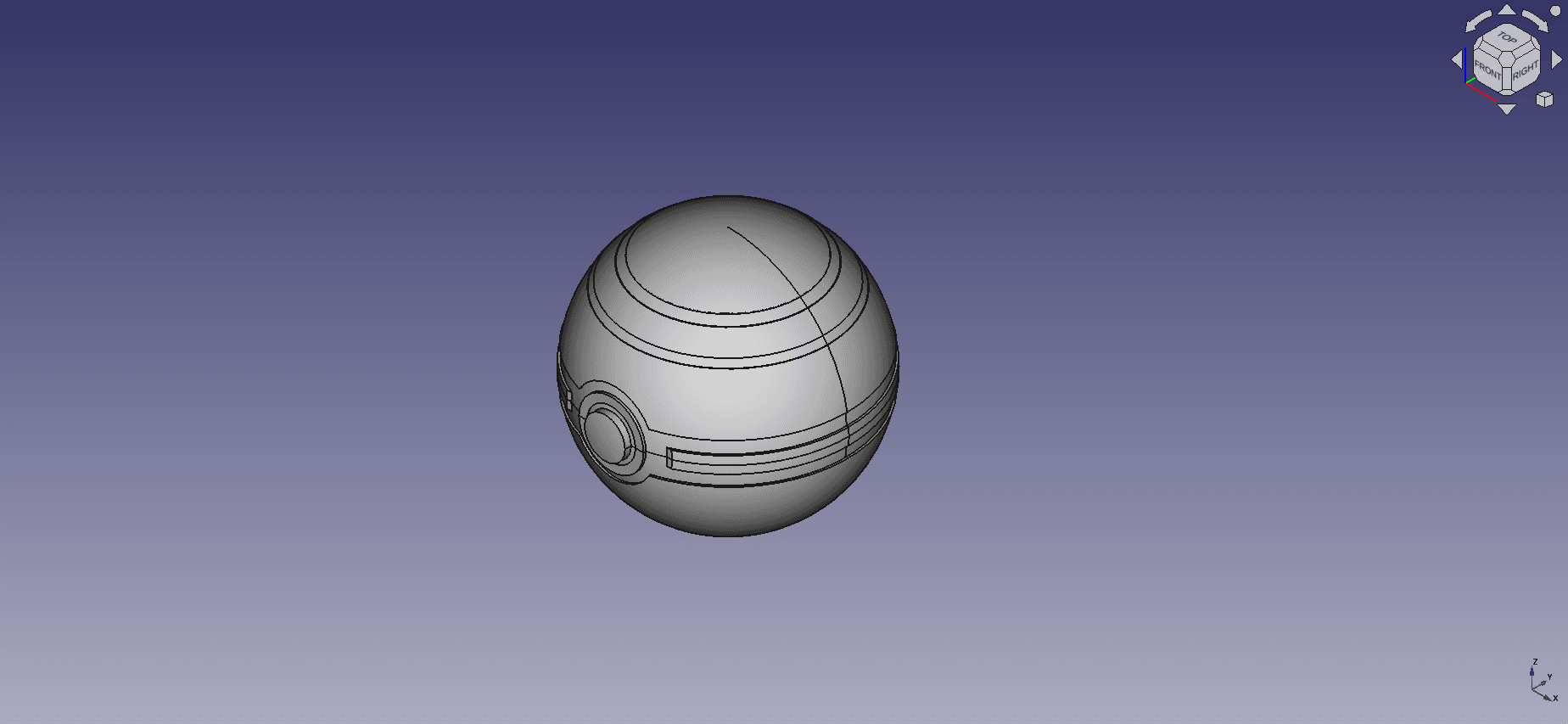Rotate view down with the bottom arrow
This screenshot has width=1568, height=724.
tap(1507, 109)
